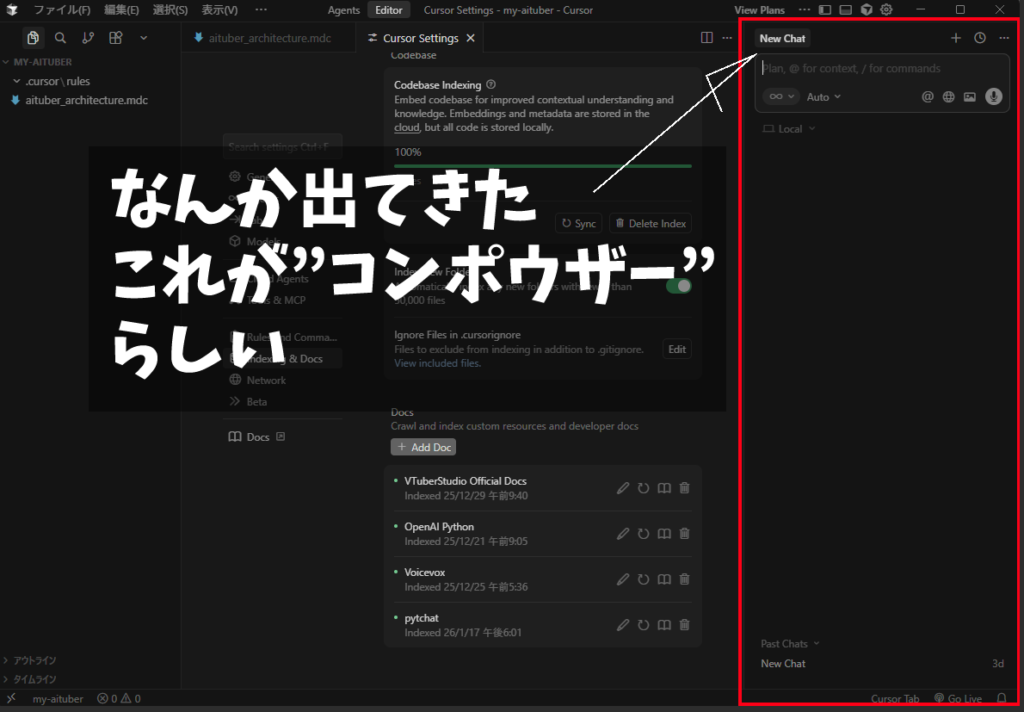Toggle the Index New Folders switch

(x=678, y=285)
